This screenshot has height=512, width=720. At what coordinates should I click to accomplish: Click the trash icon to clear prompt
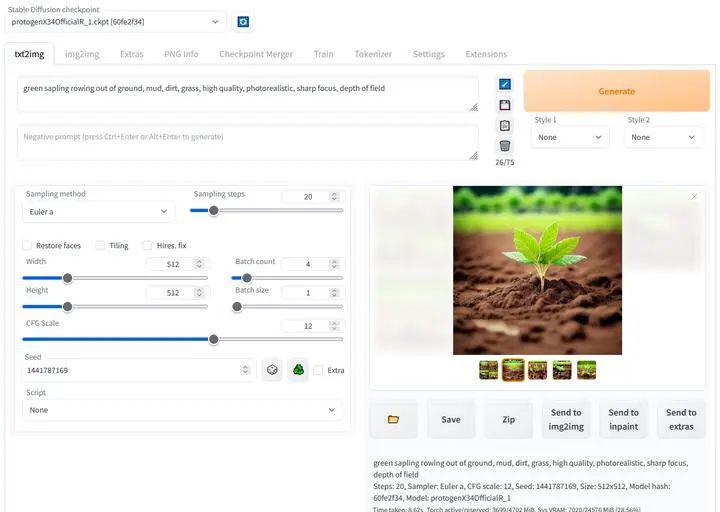click(x=505, y=146)
